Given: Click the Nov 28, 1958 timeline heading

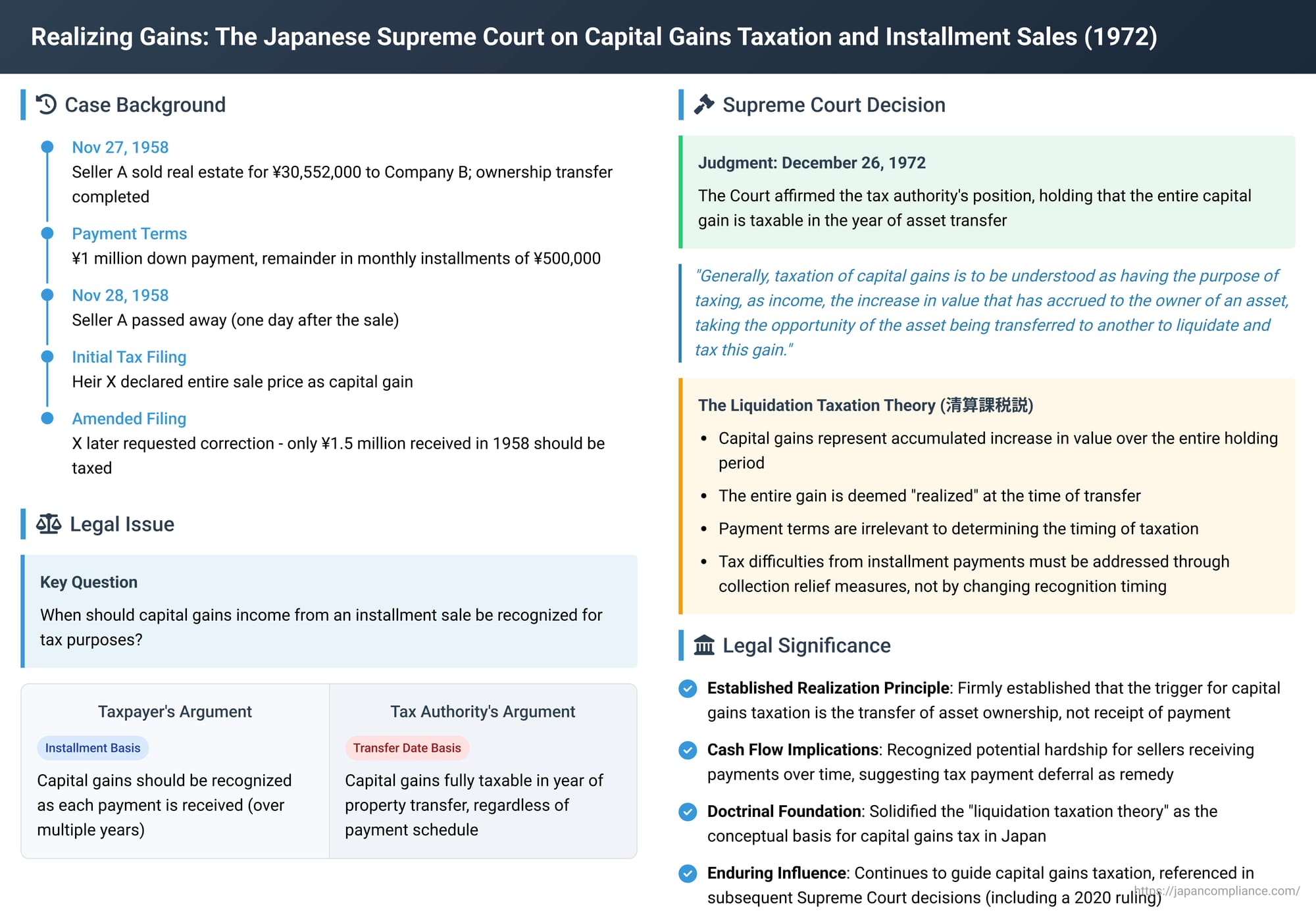Looking at the screenshot, I should click(x=120, y=295).
